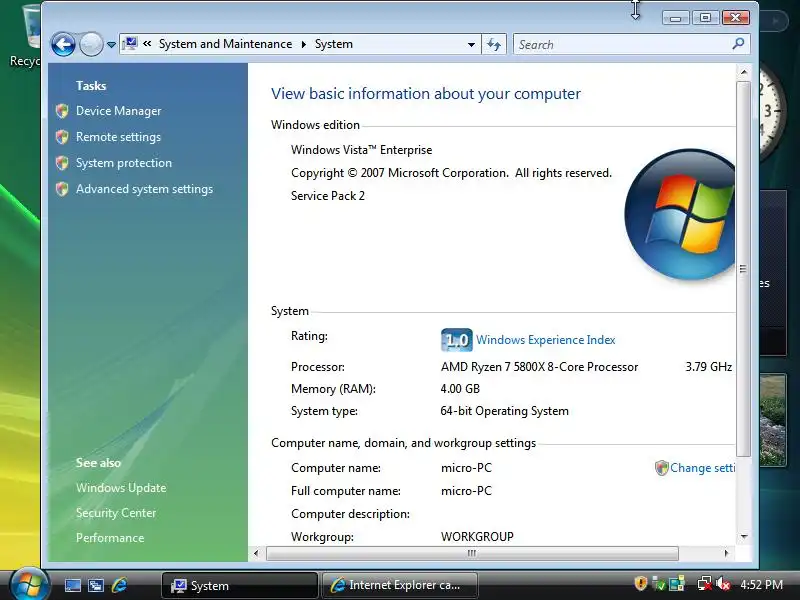Click the security shield tray icon
Image resolution: width=800 pixels, height=600 pixels.
coord(640,584)
